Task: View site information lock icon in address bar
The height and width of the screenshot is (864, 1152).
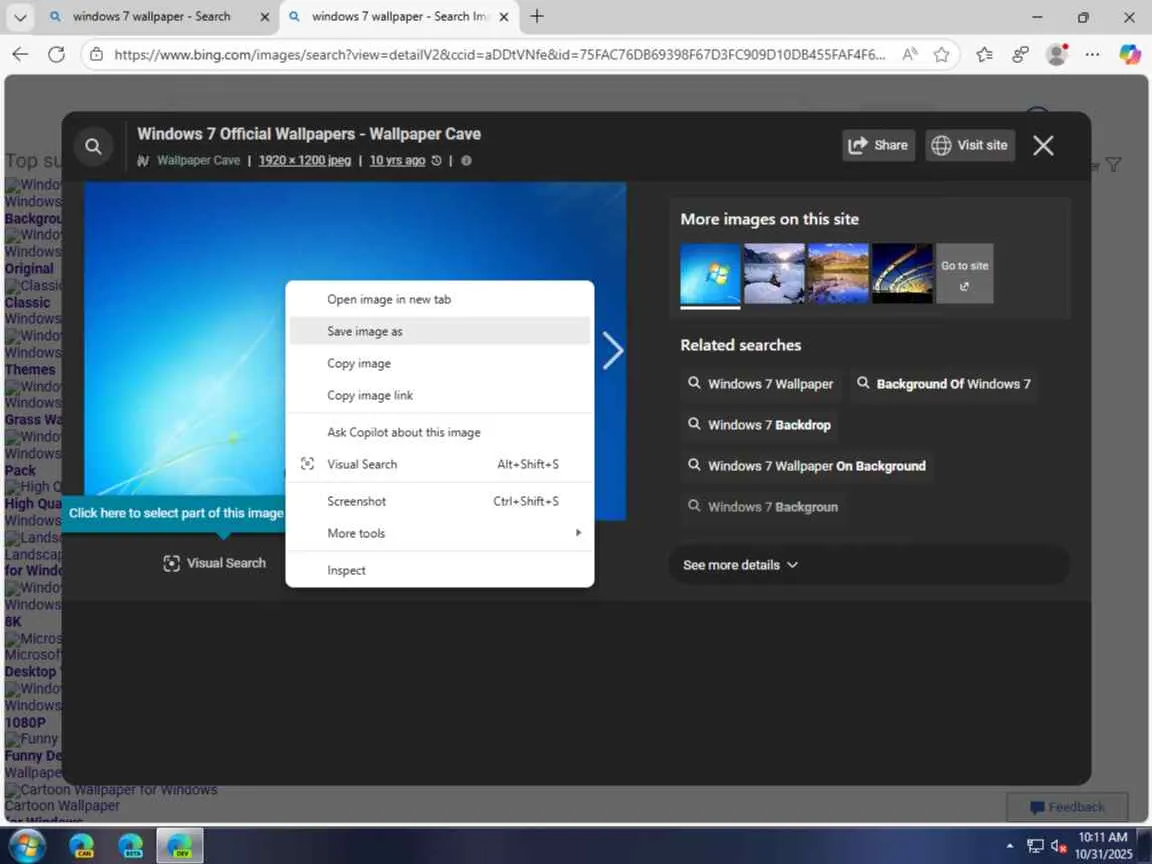Action: click(x=96, y=54)
